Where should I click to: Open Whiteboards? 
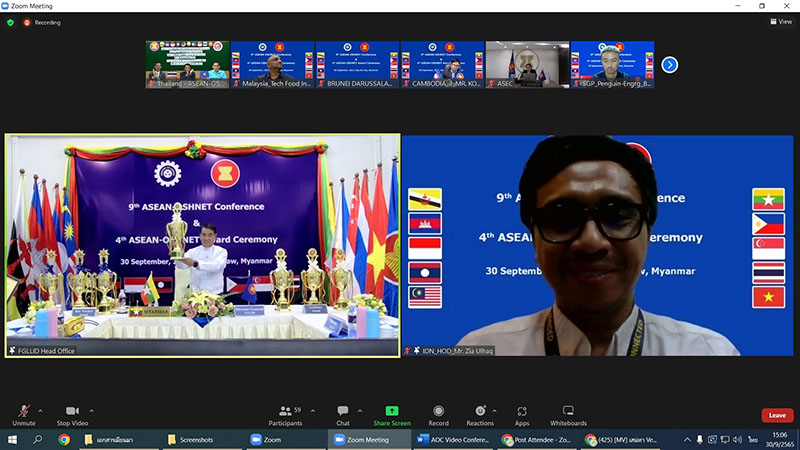pos(568,414)
